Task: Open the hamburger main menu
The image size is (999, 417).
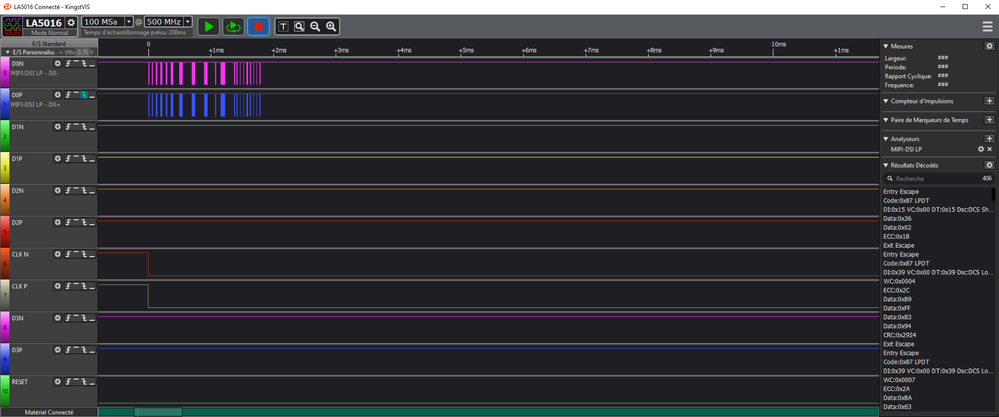Action: 987,26
